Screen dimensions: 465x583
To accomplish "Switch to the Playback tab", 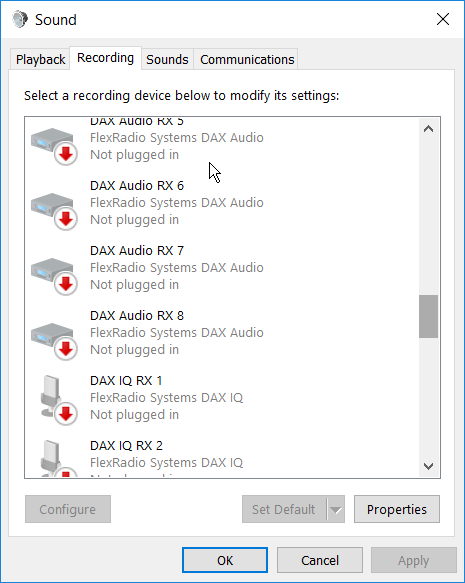I will click(40, 59).
